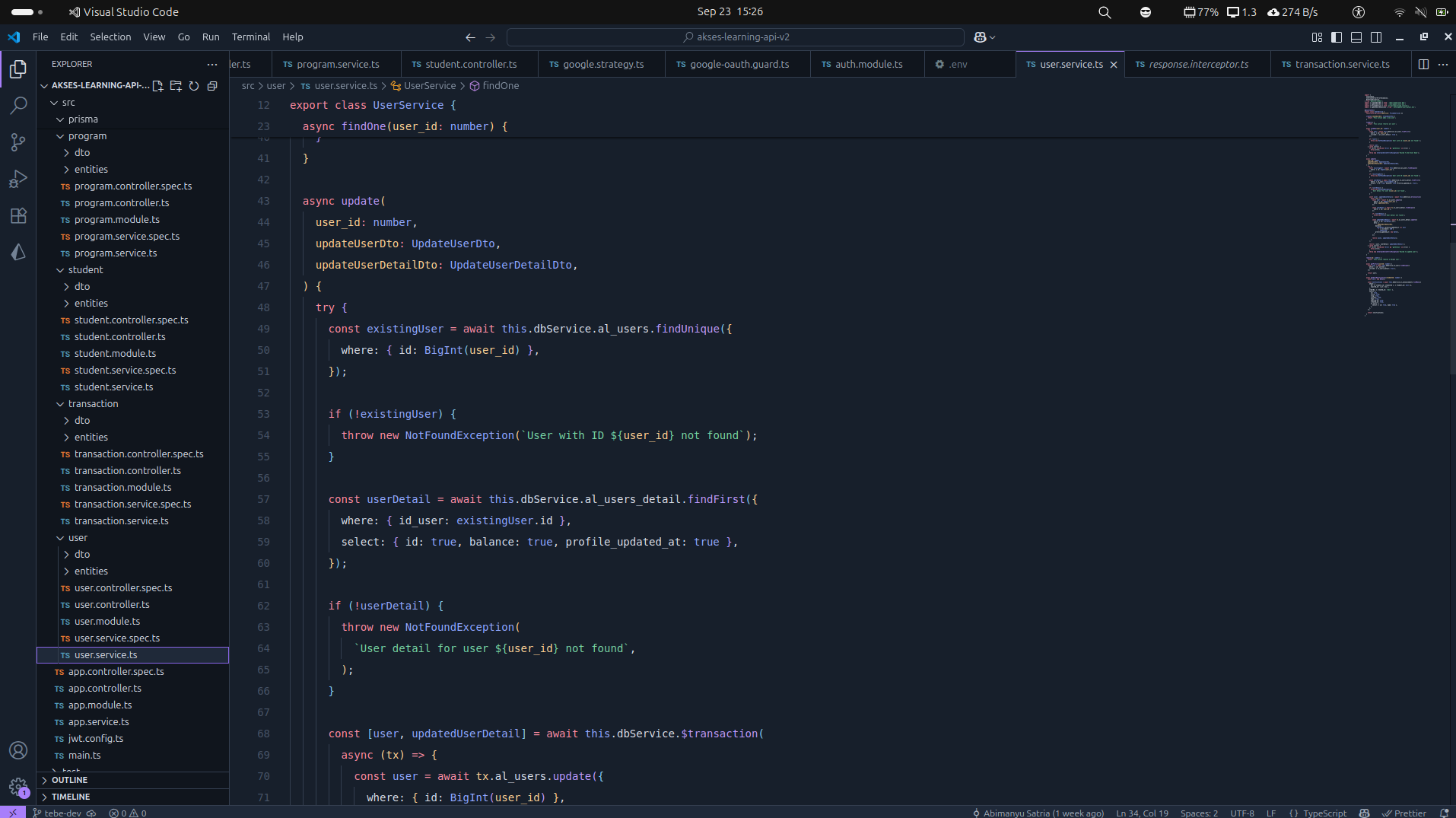1456x818 pixels.
Task: Open the Run and Debug view
Action: (x=18, y=179)
